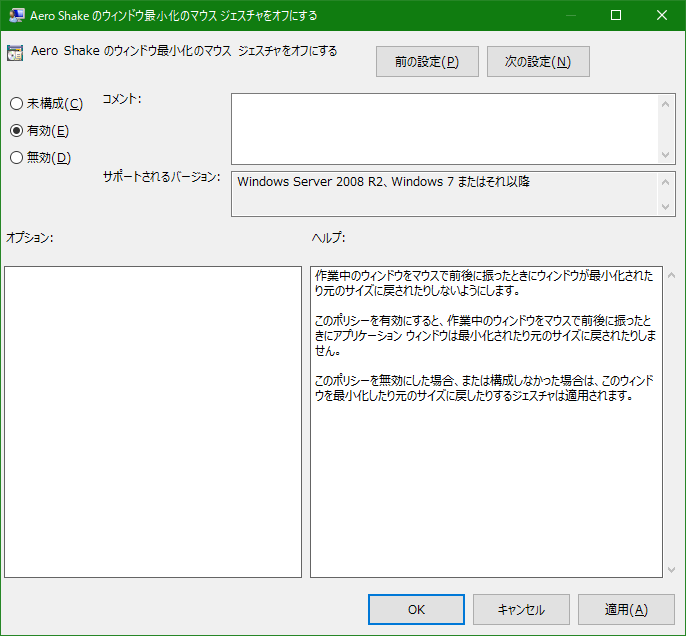The image size is (686, 636).
Task: Click the 前の設定(P) button
Action: pos(427,62)
